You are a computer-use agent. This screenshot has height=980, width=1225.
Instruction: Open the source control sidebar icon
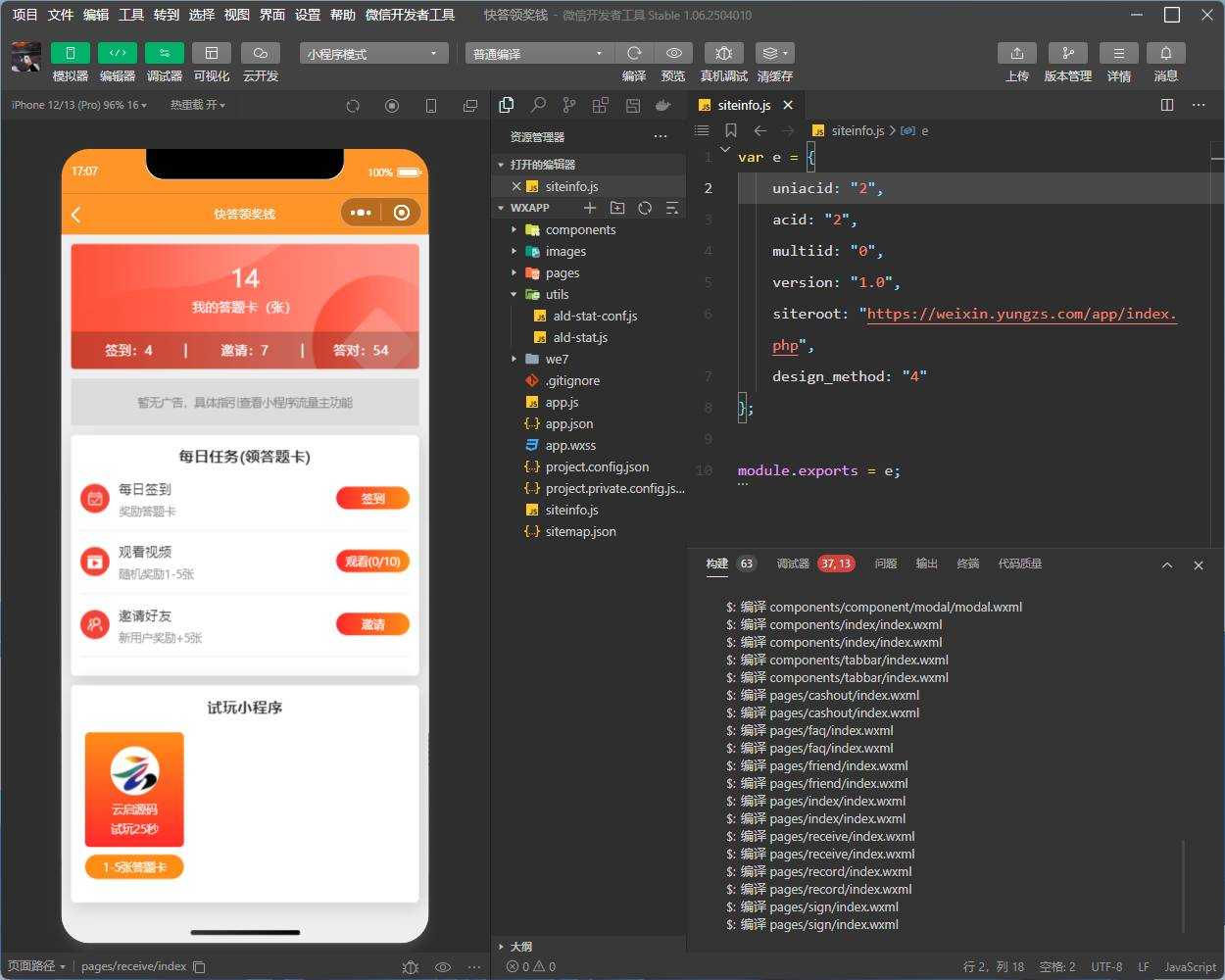click(569, 105)
